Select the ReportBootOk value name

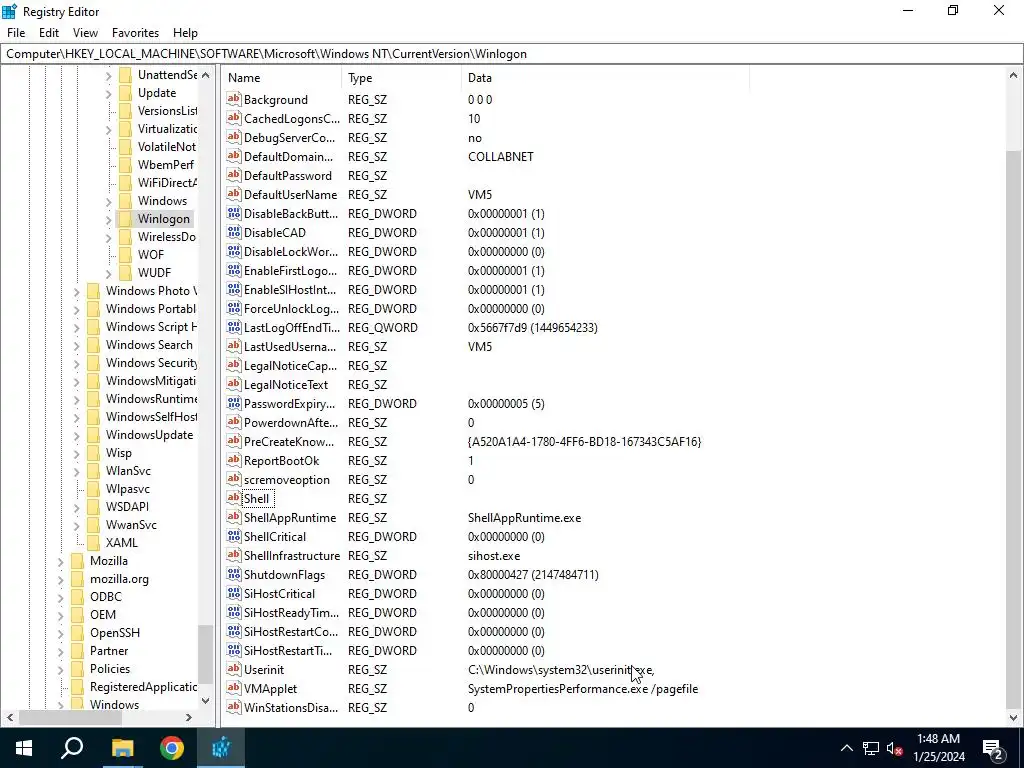tap(281, 461)
